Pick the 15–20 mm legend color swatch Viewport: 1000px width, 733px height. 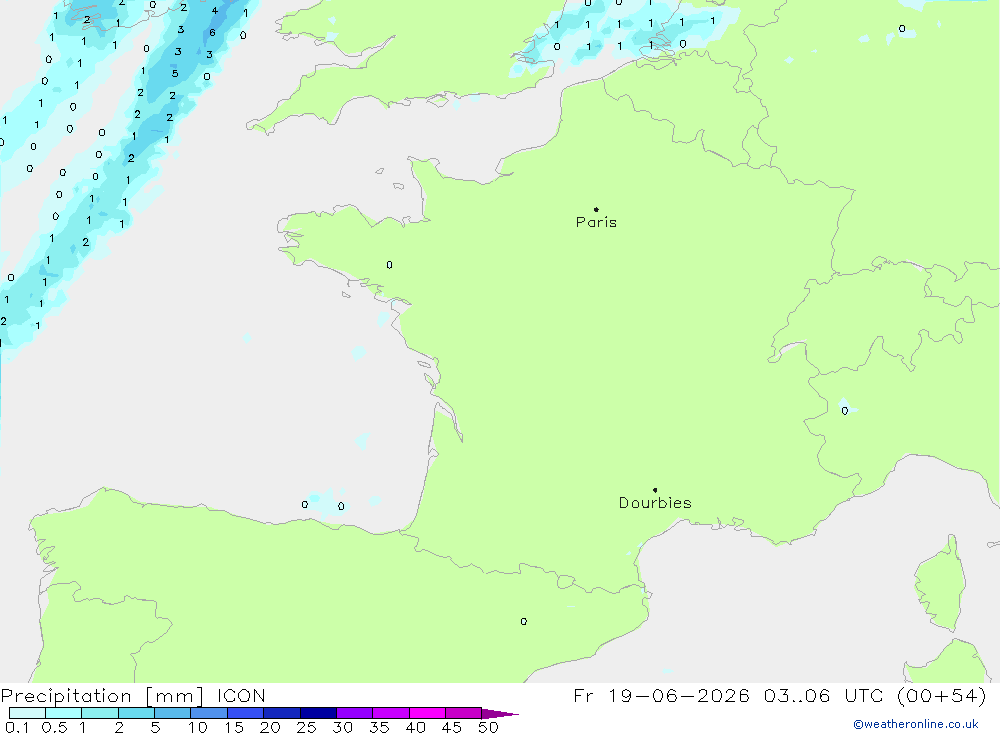coord(245,713)
